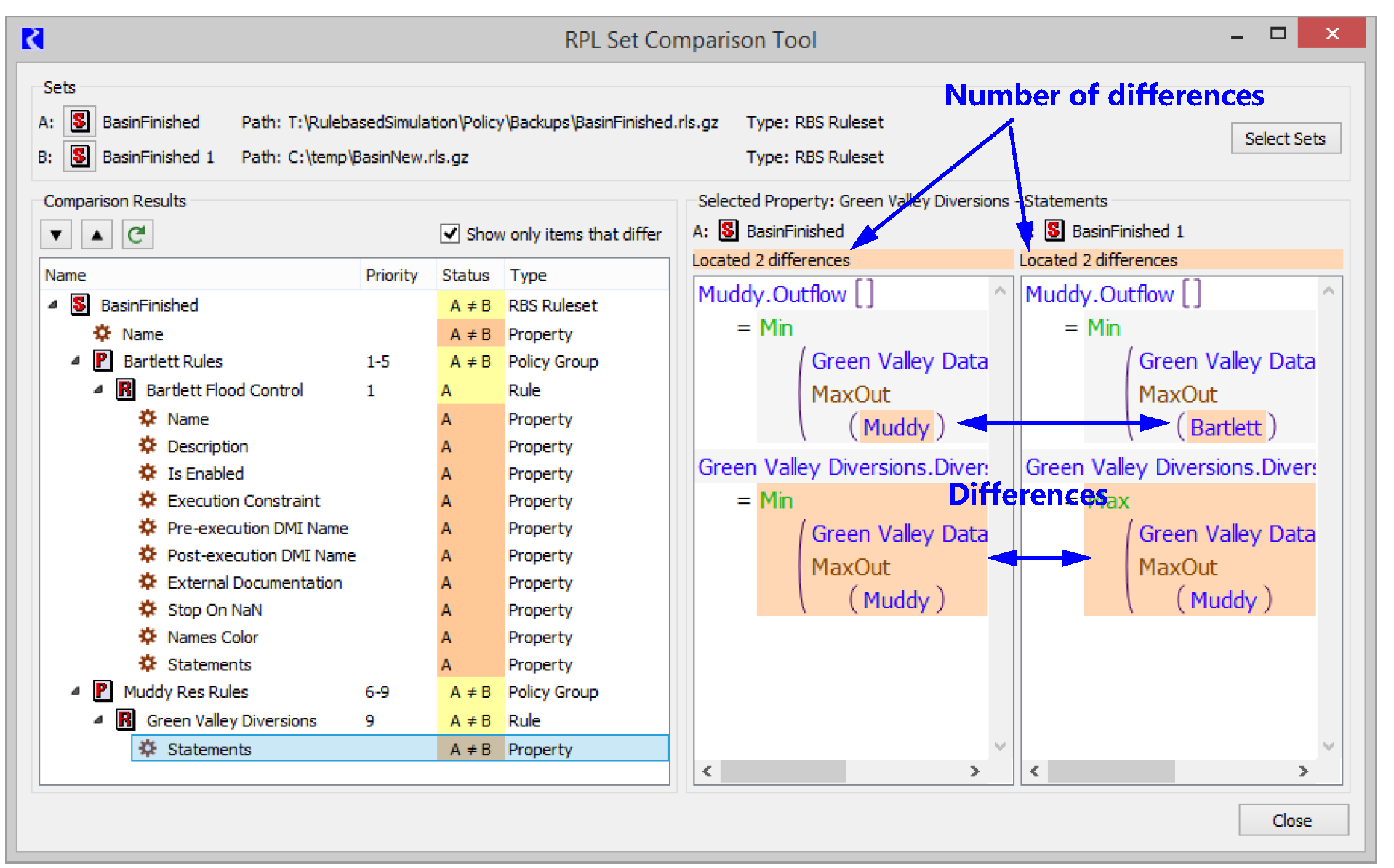
Task: Select the Bartlett Flood Control rule icon
Action: (x=125, y=390)
